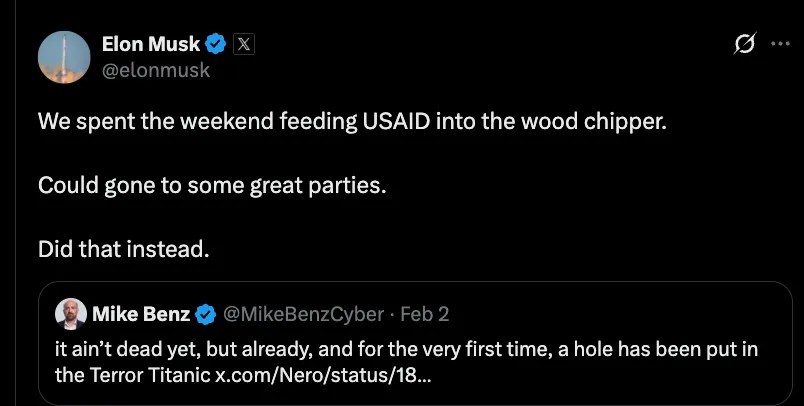Image resolution: width=804 pixels, height=406 pixels.
Task: Click the X affiliation badge beside Elon Musk
Action: point(244,45)
